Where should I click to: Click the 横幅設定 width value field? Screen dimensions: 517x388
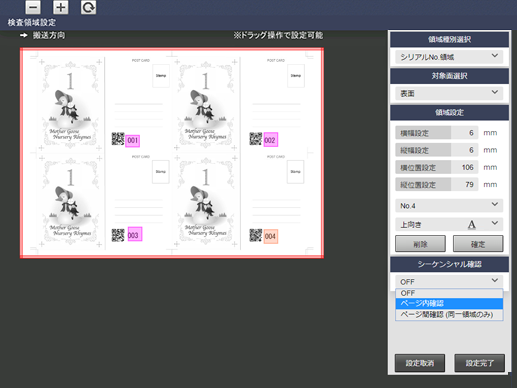(x=465, y=133)
